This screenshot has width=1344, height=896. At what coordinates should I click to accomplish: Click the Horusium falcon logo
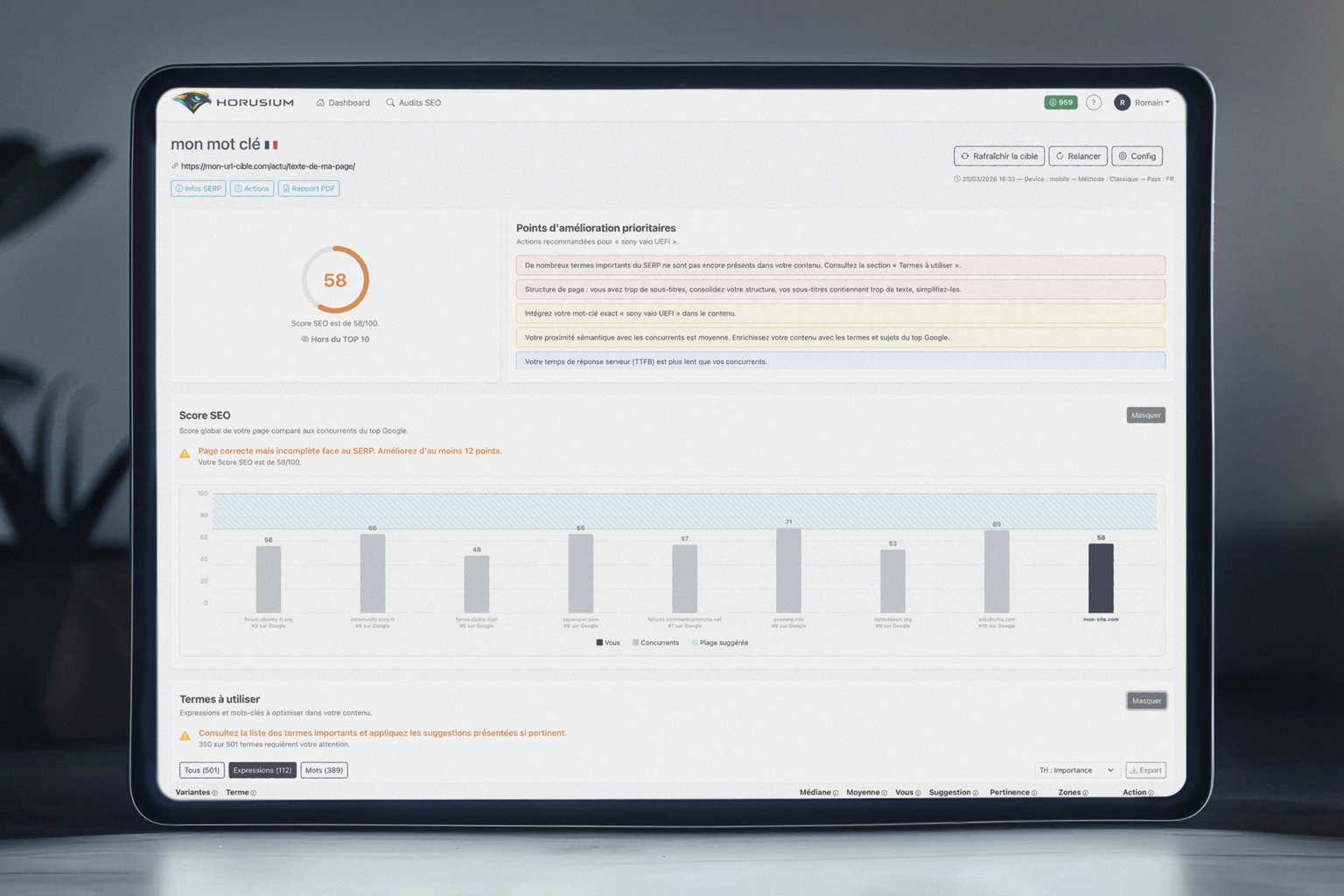coord(192,102)
